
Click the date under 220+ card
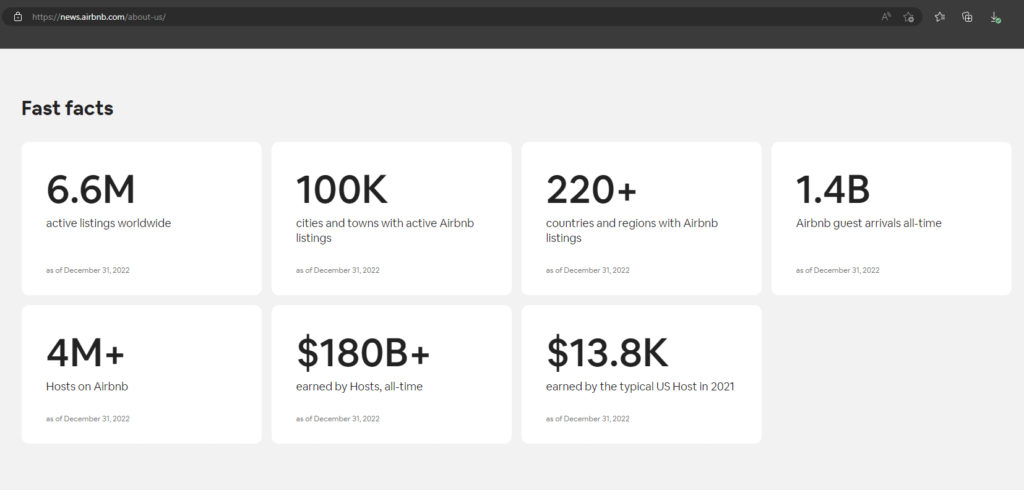pos(588,270)
